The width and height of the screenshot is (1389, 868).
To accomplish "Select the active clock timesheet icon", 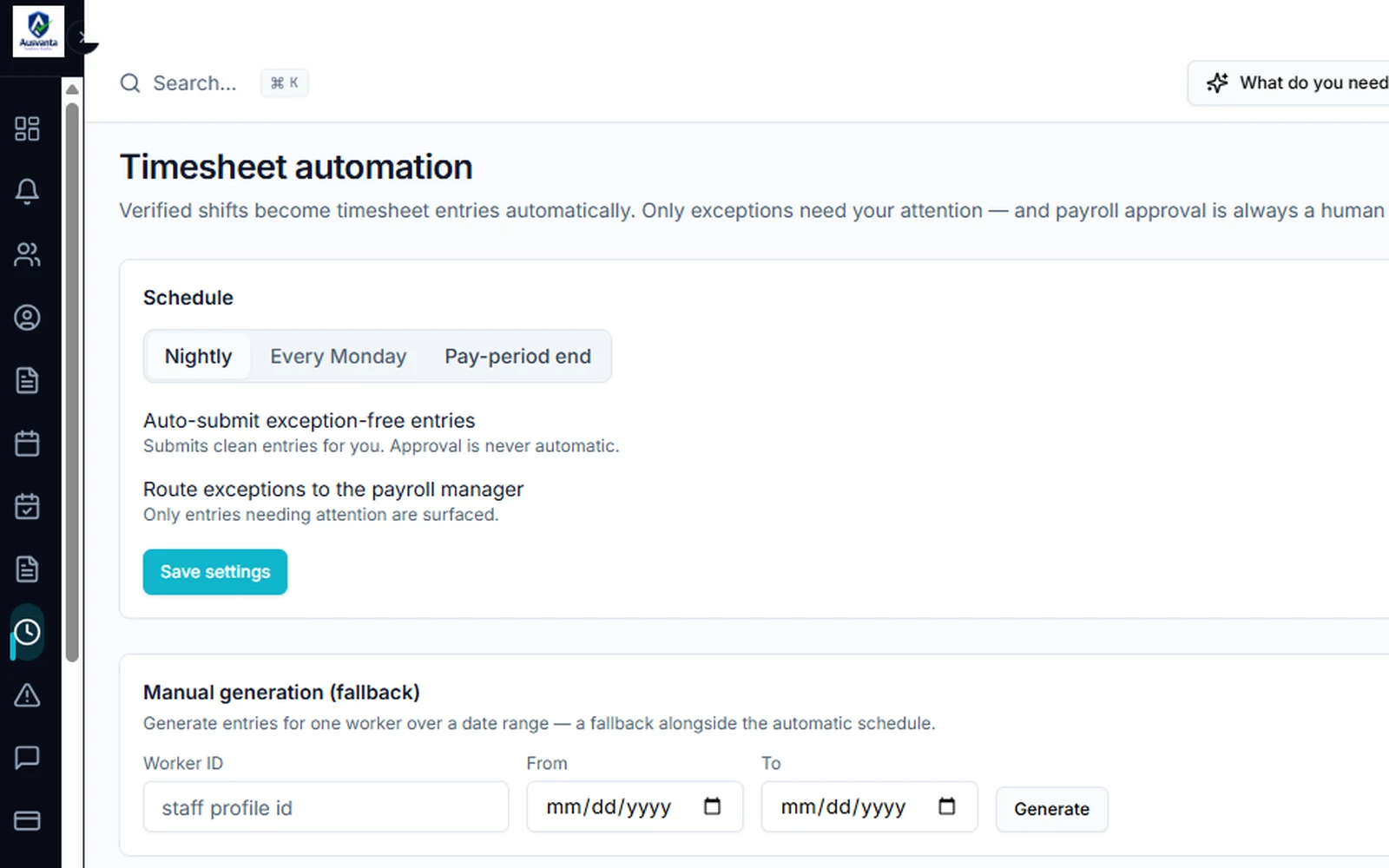I will [x=27, y=632].
